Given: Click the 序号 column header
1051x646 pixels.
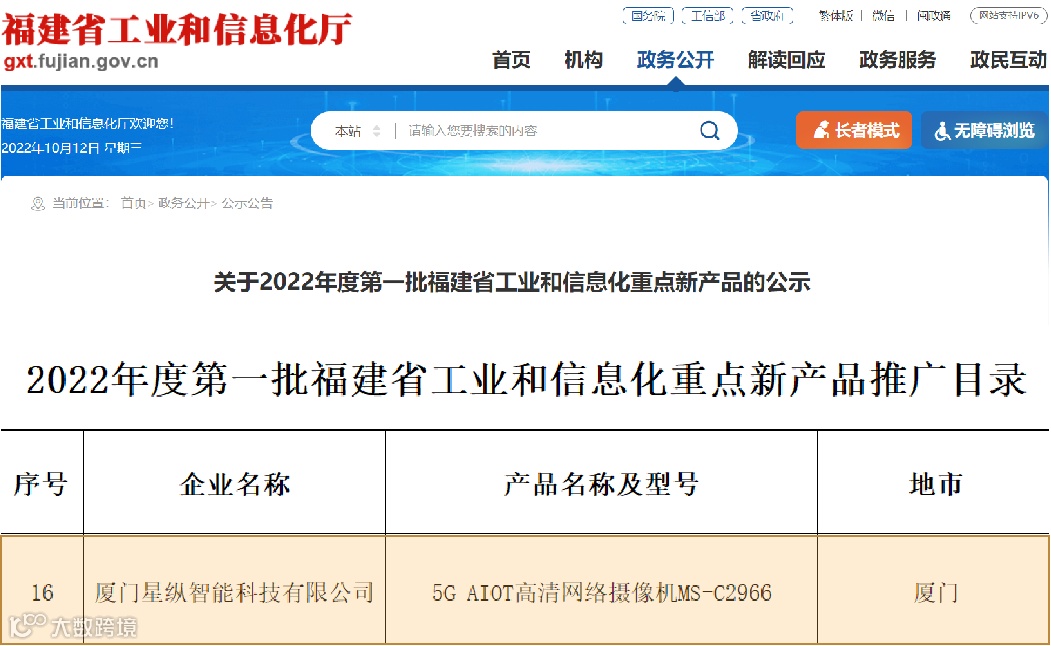Looking at the screenshot, I should tap(41, 484).
